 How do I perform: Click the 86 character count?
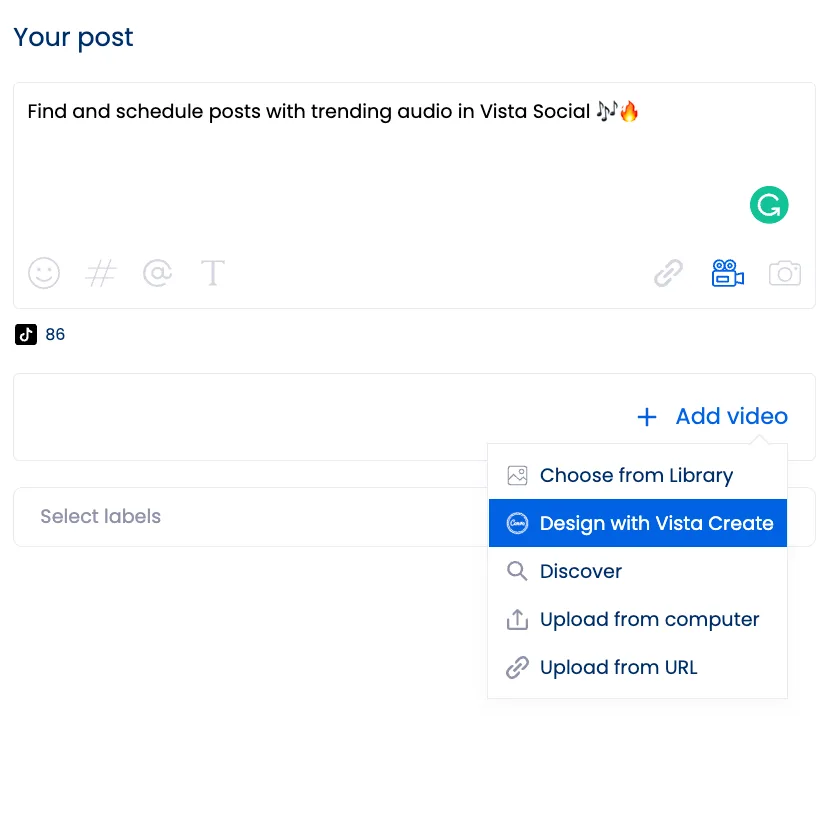pyautogui.click(x=55, y=335)
